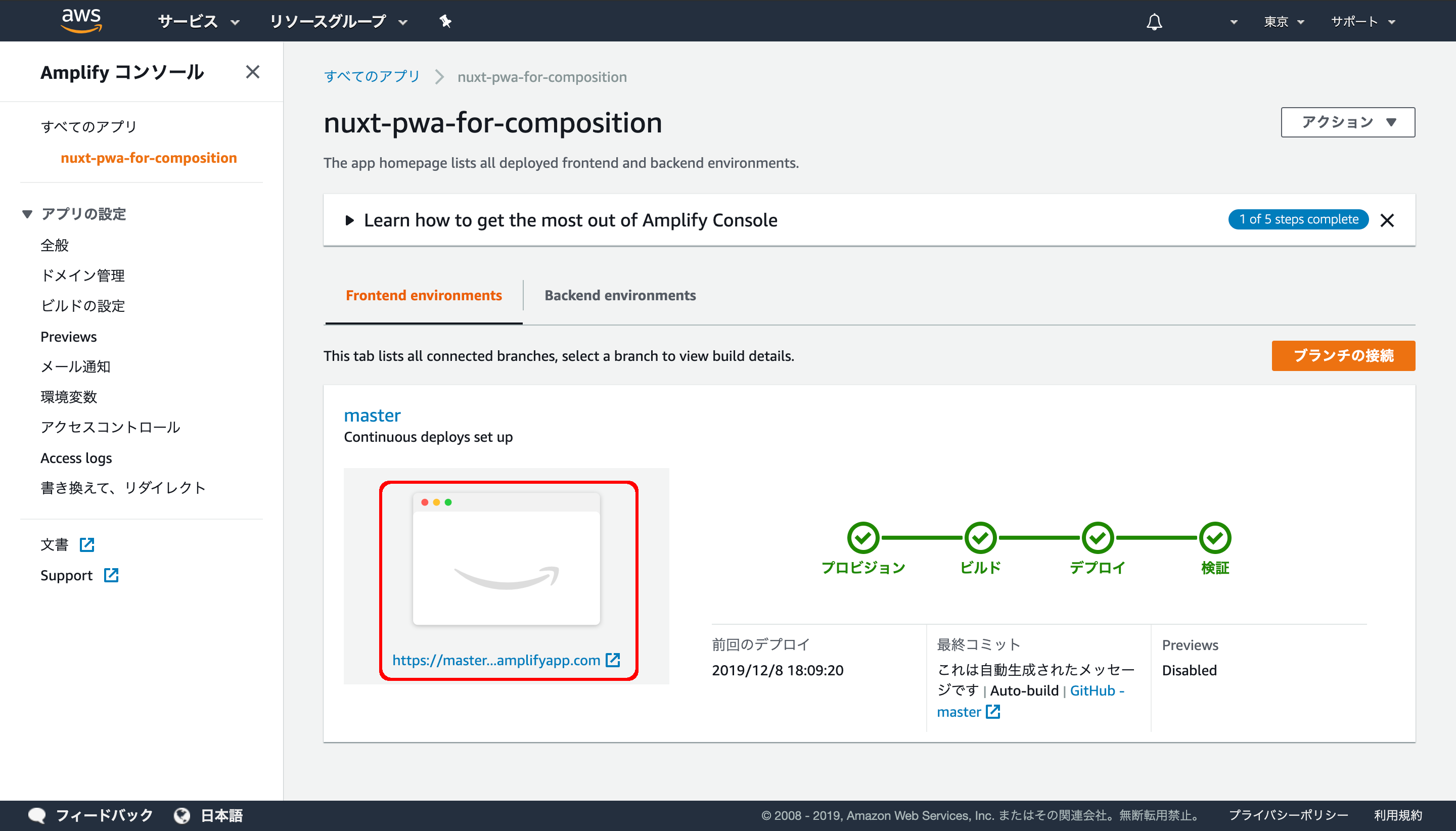
Task: Open the アクション dropdown button
Action: coord(1347,122)
